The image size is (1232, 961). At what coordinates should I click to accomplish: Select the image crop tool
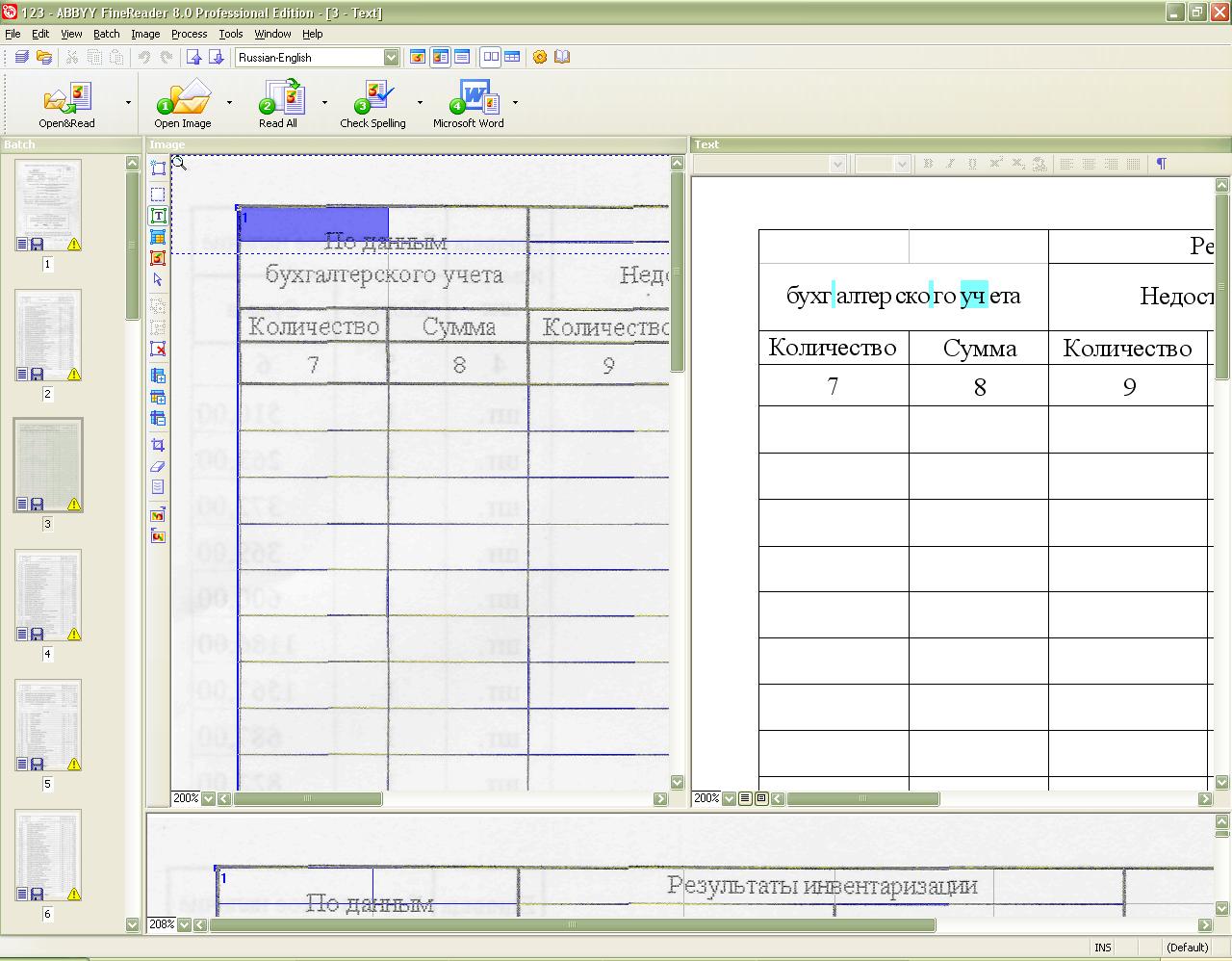click(x=158, y=445)
